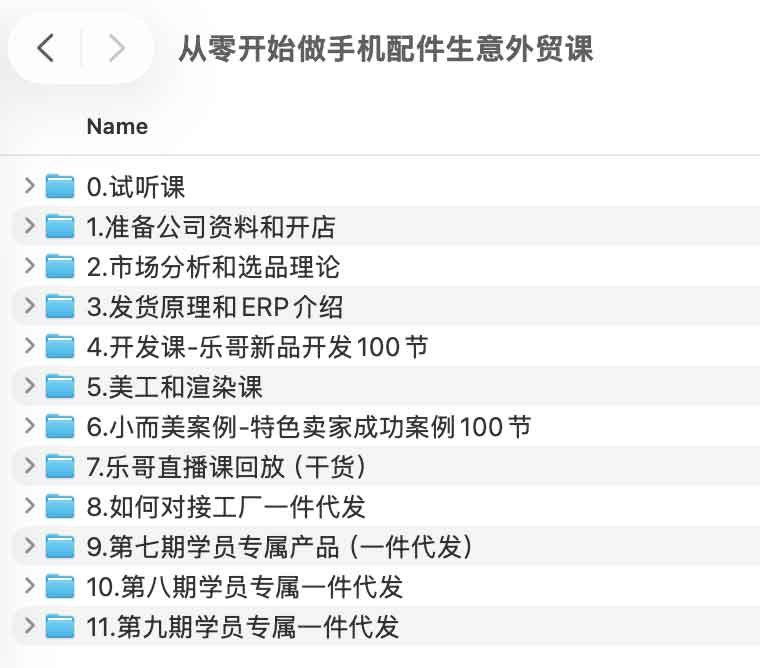The height and width of the screenshot is (668, 760).
Task: Expand the 11.第九期学员专属一件代发 folder
Action: click(29, 627)
